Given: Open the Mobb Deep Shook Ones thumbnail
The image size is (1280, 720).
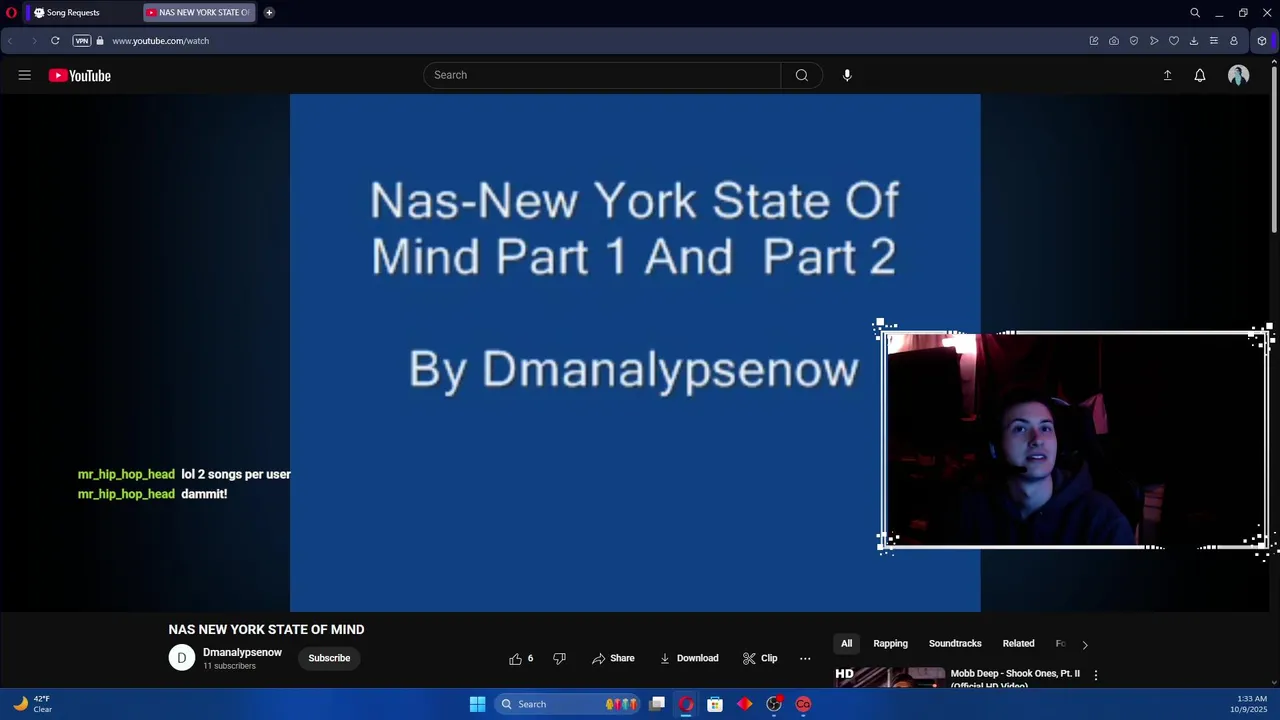Looking at the screenshot, I should [890, 677].
